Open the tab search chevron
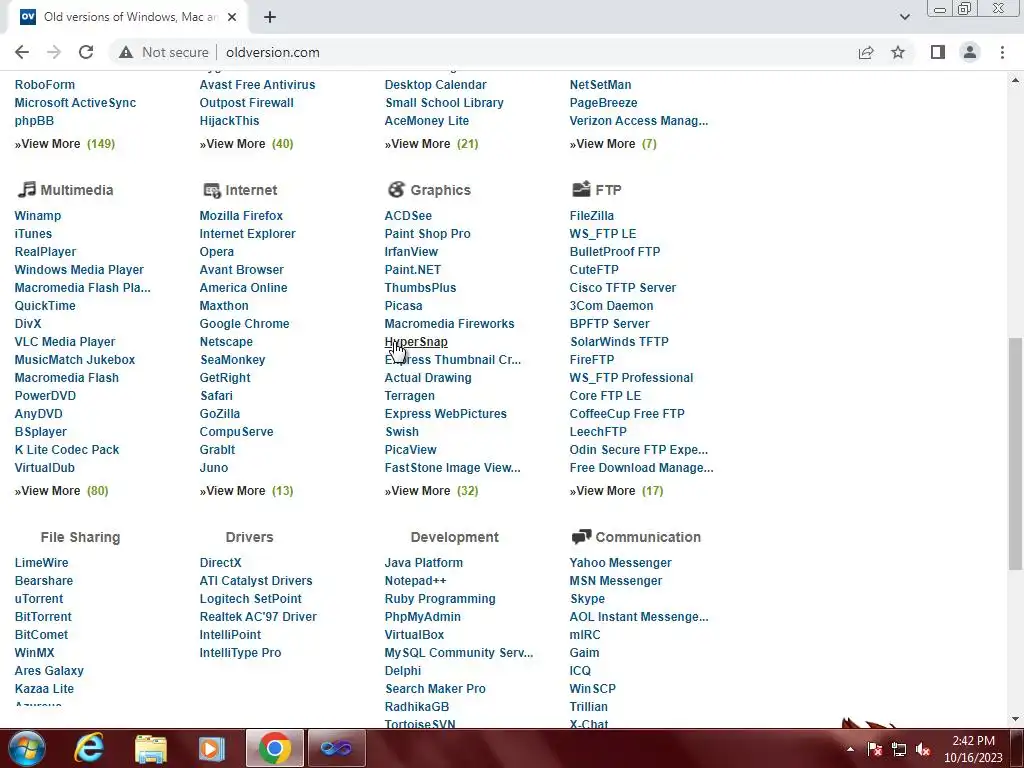Image resolution: width=1024 pixels, height=768 pixels. (x=904, y=17)
